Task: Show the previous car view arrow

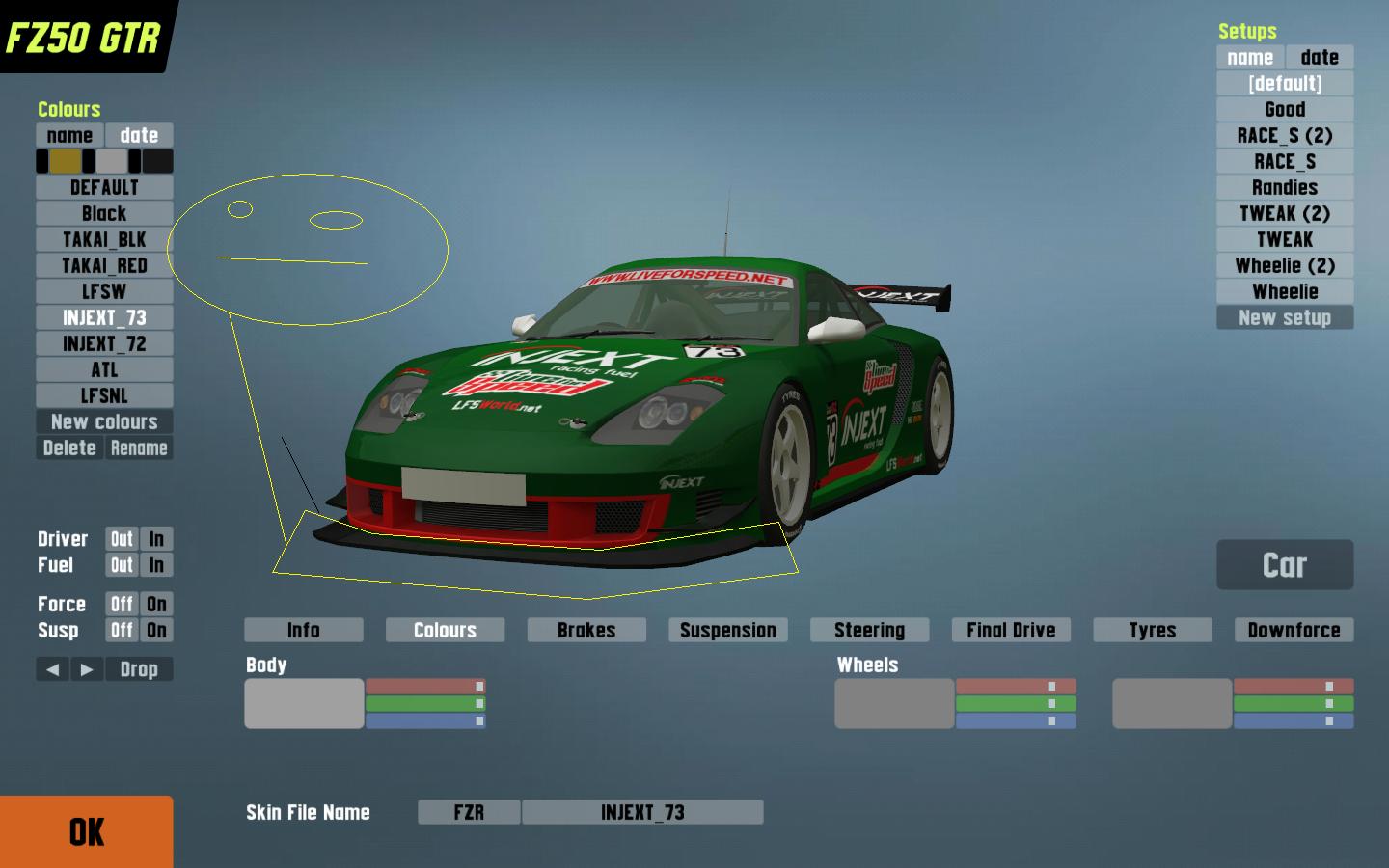Action: pyautogui.click(x=53, y=669)
